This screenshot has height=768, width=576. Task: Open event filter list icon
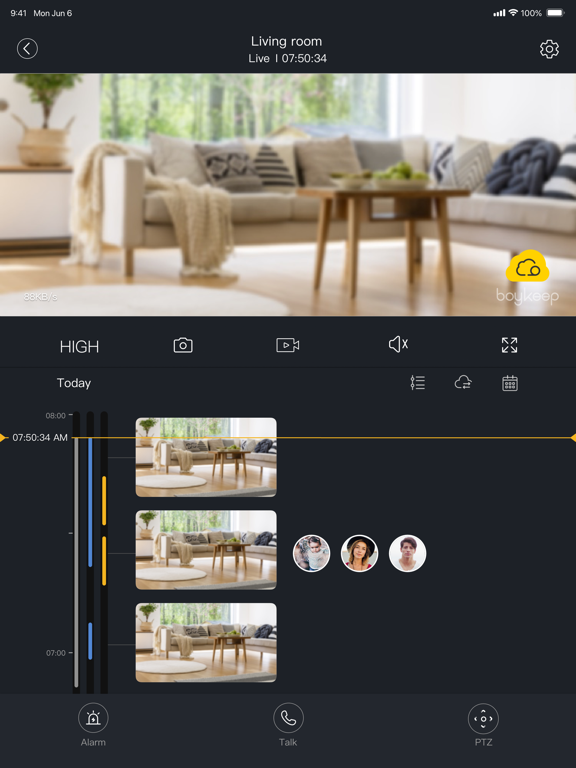tap(418, 383)
